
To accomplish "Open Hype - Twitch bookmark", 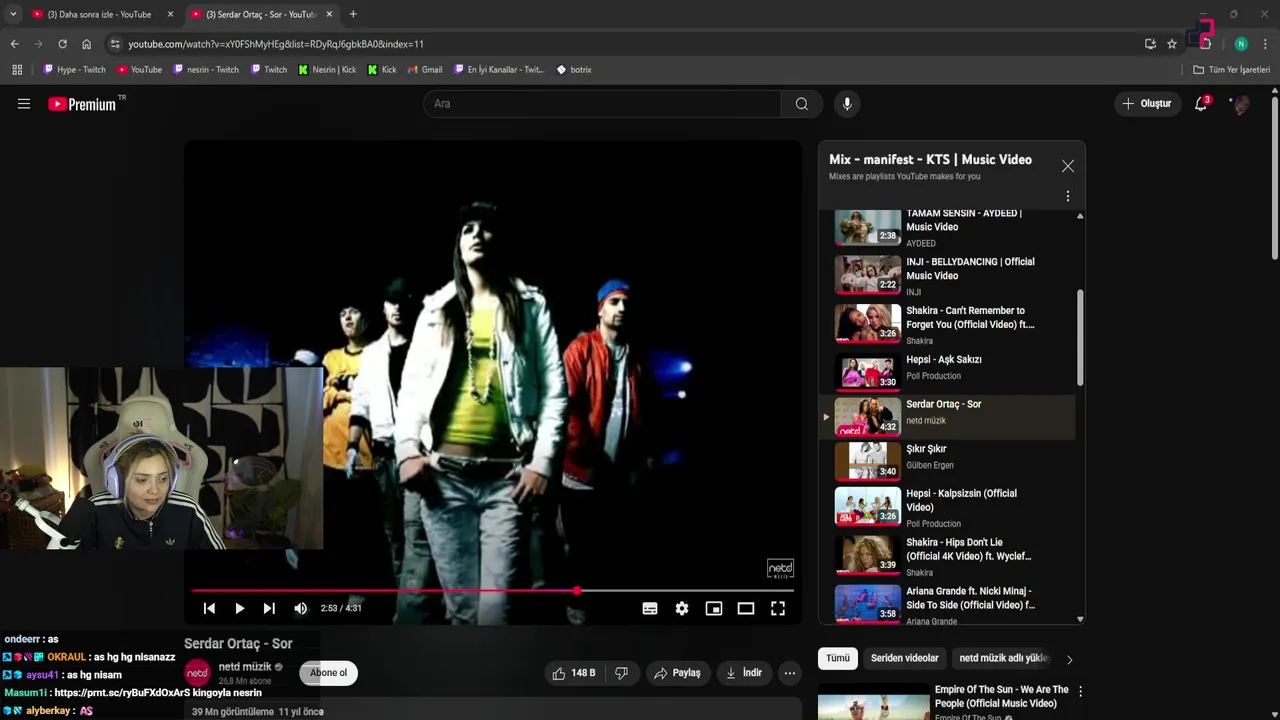I will tap(74, 70).
